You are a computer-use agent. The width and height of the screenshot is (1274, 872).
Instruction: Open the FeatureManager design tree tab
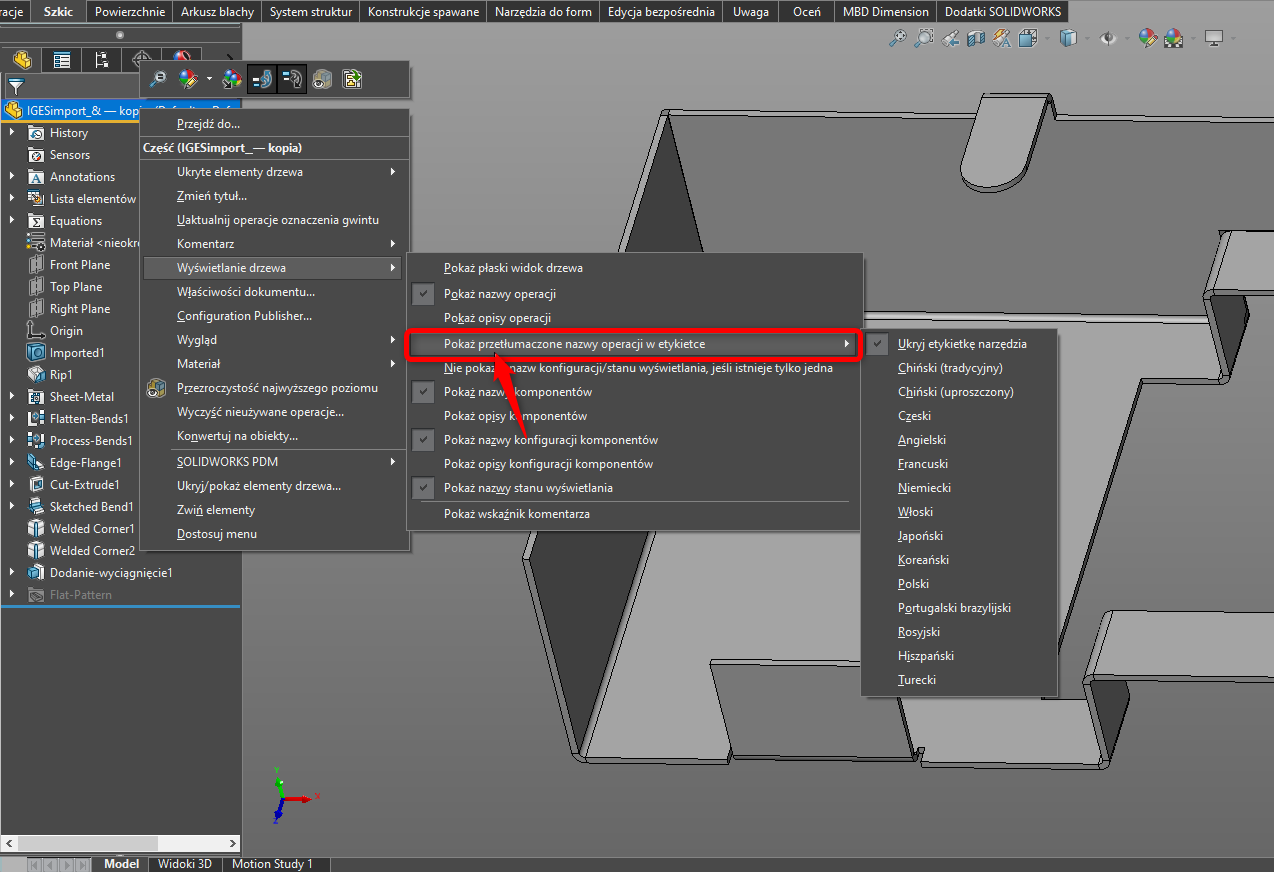22,59
